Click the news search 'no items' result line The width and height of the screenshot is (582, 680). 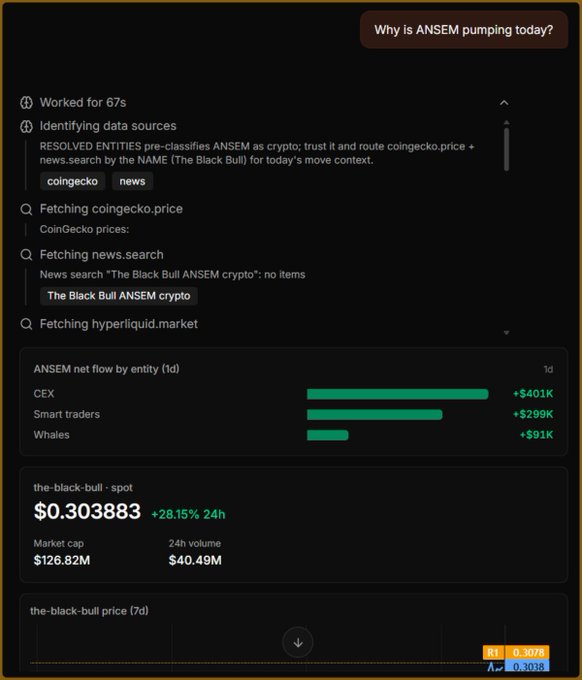point(173,275)
